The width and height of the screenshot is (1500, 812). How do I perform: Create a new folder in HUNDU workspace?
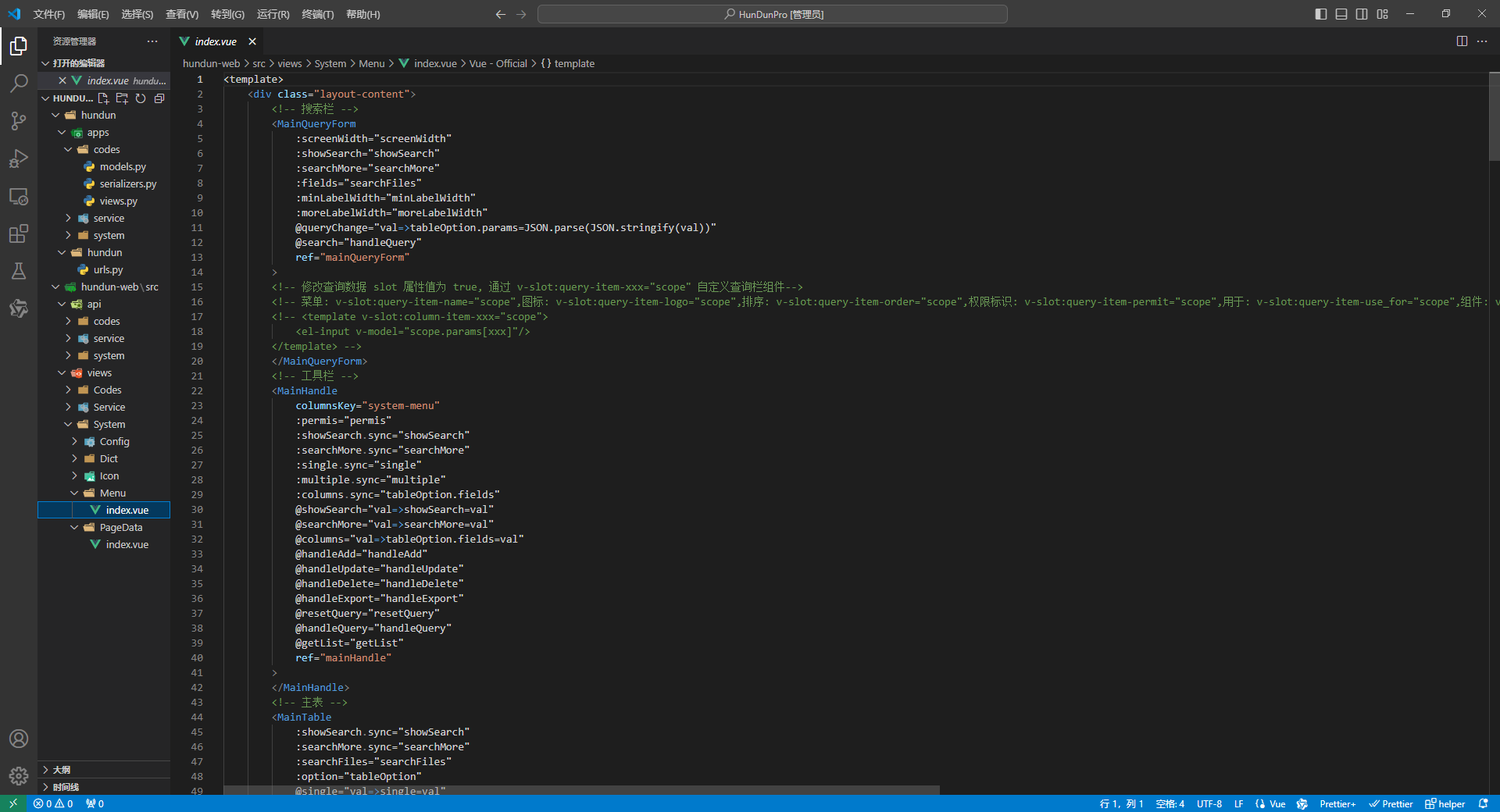point(122,98)
